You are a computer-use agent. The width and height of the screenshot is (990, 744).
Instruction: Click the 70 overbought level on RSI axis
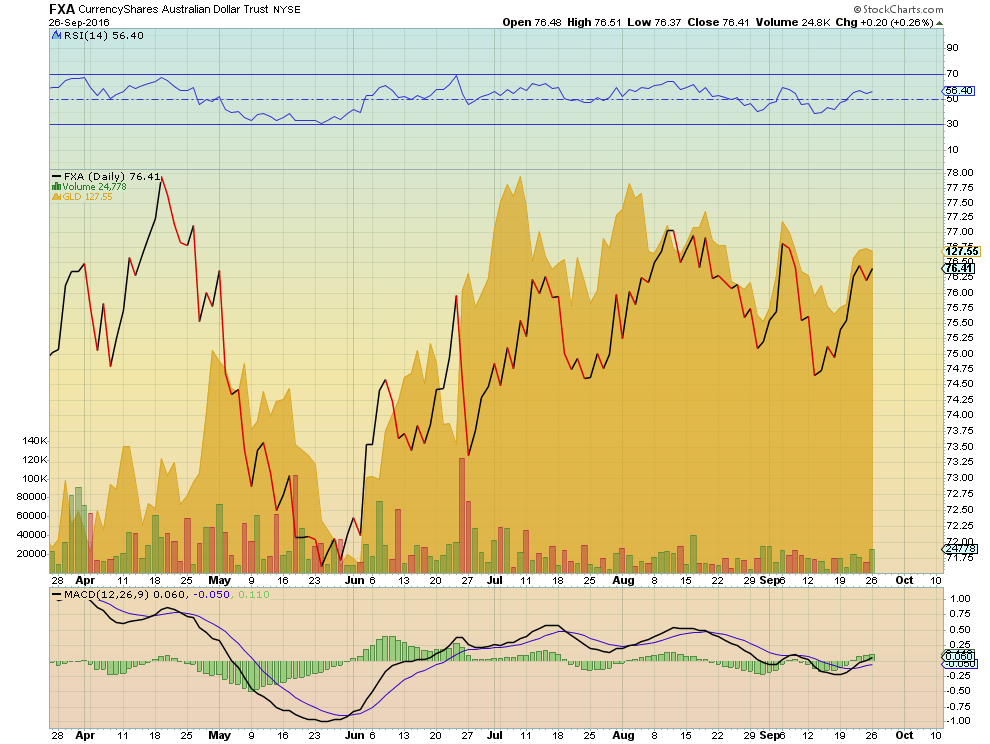click(x=952, y=73)
